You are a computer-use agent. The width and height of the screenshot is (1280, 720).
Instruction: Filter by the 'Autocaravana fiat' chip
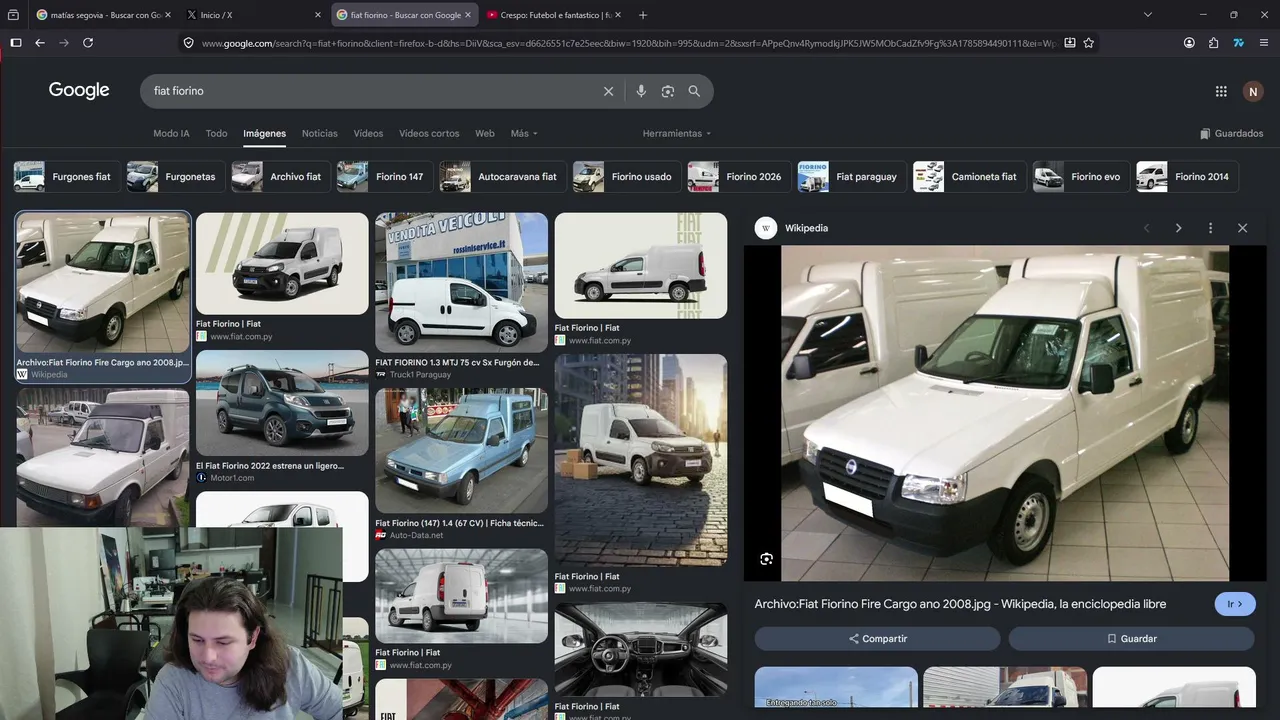(503, 177)
